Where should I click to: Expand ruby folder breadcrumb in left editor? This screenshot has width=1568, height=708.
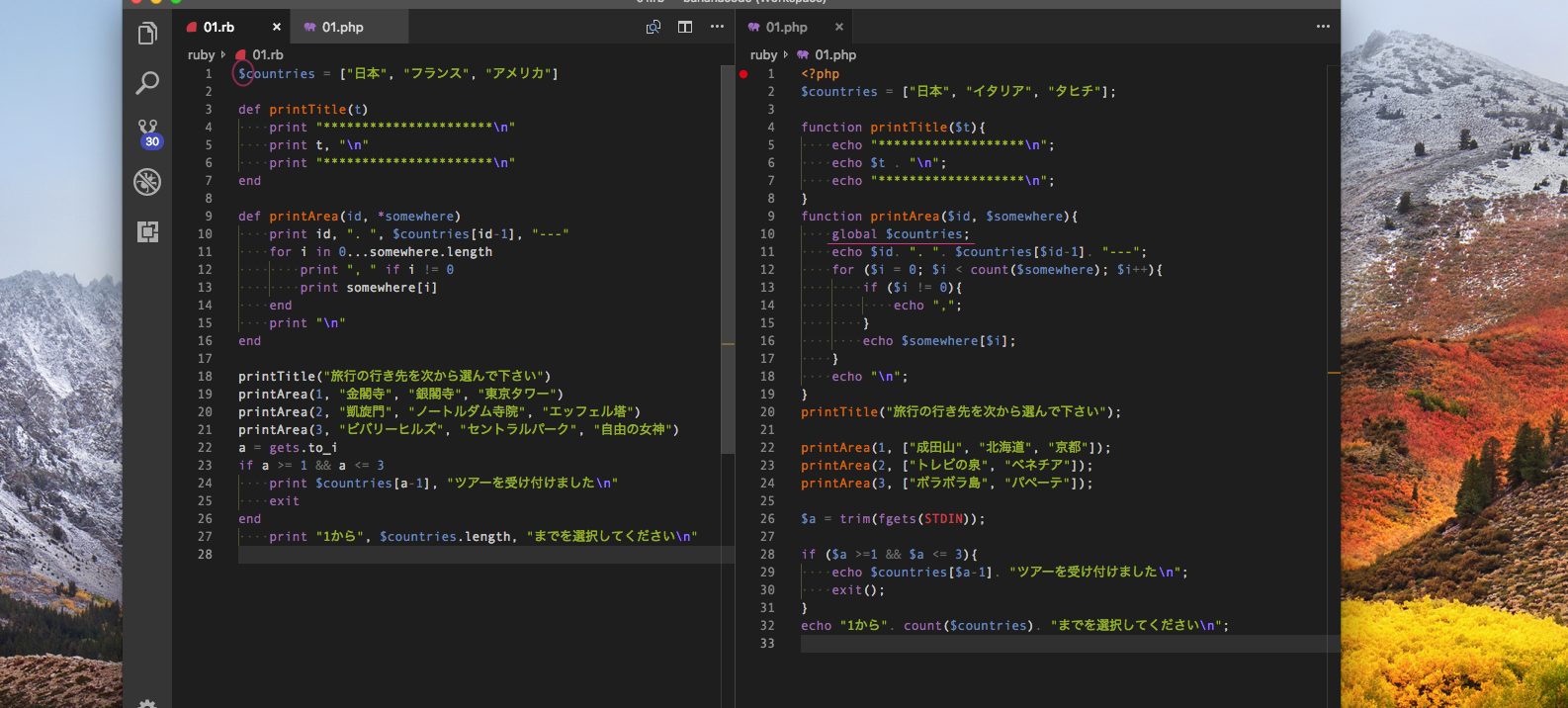coord(201,55)
